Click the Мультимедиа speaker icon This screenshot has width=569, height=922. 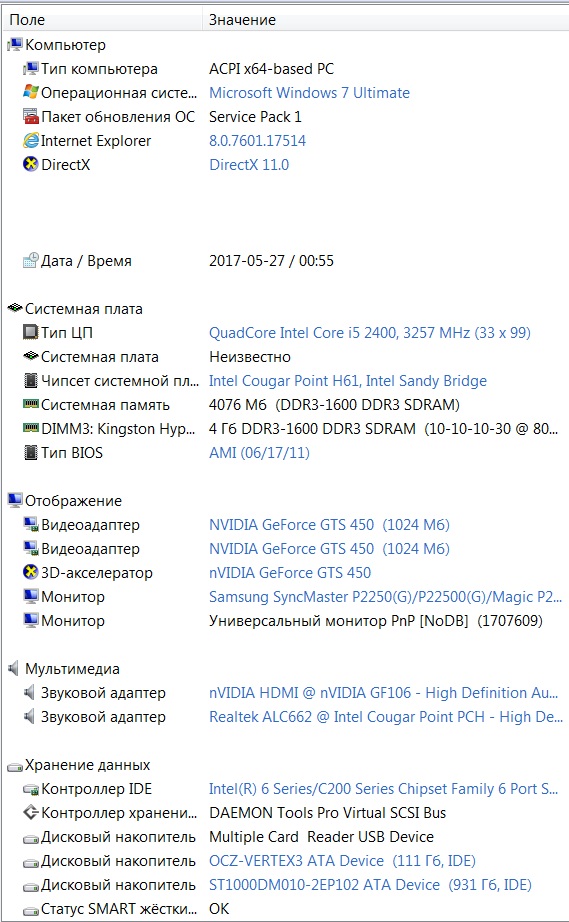(14, 669)
